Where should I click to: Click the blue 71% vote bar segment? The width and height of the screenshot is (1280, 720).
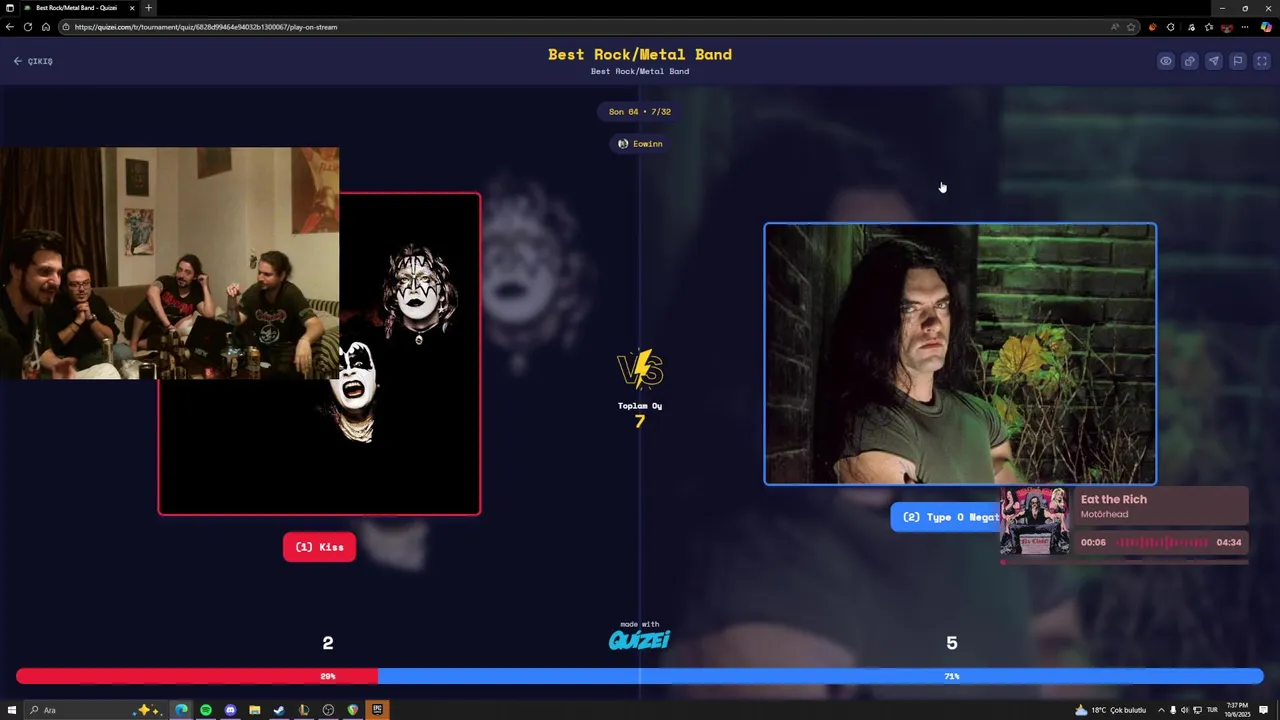pos(821,676)
